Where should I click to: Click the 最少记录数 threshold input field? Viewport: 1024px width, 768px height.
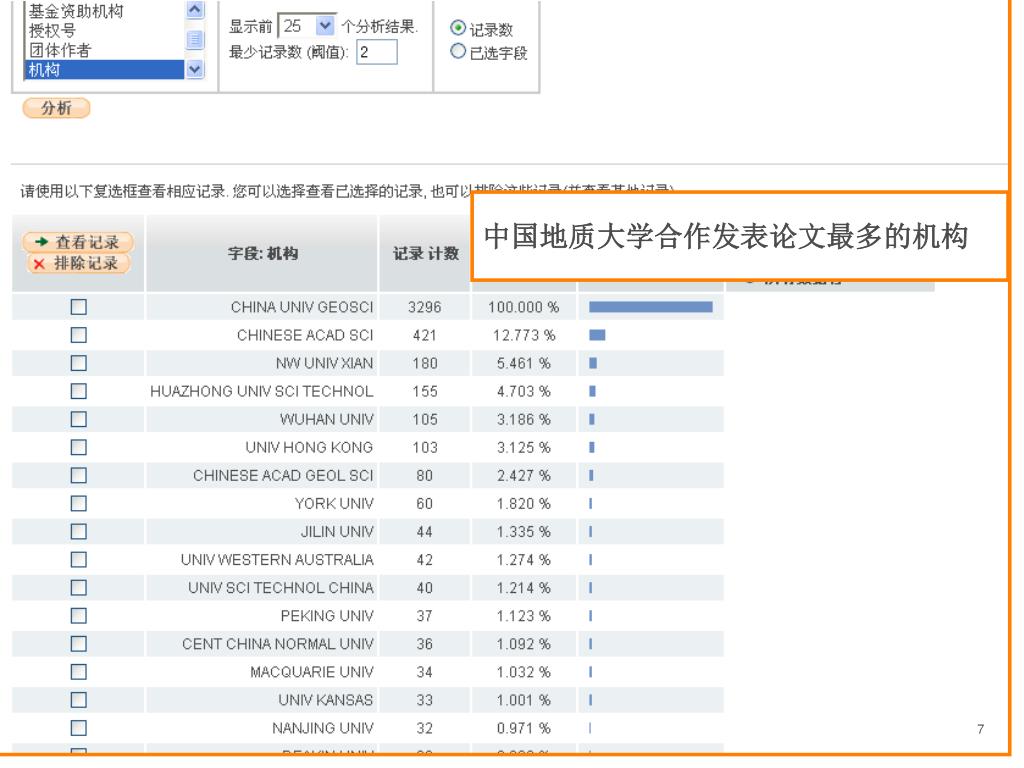click(x=377, y=52)
